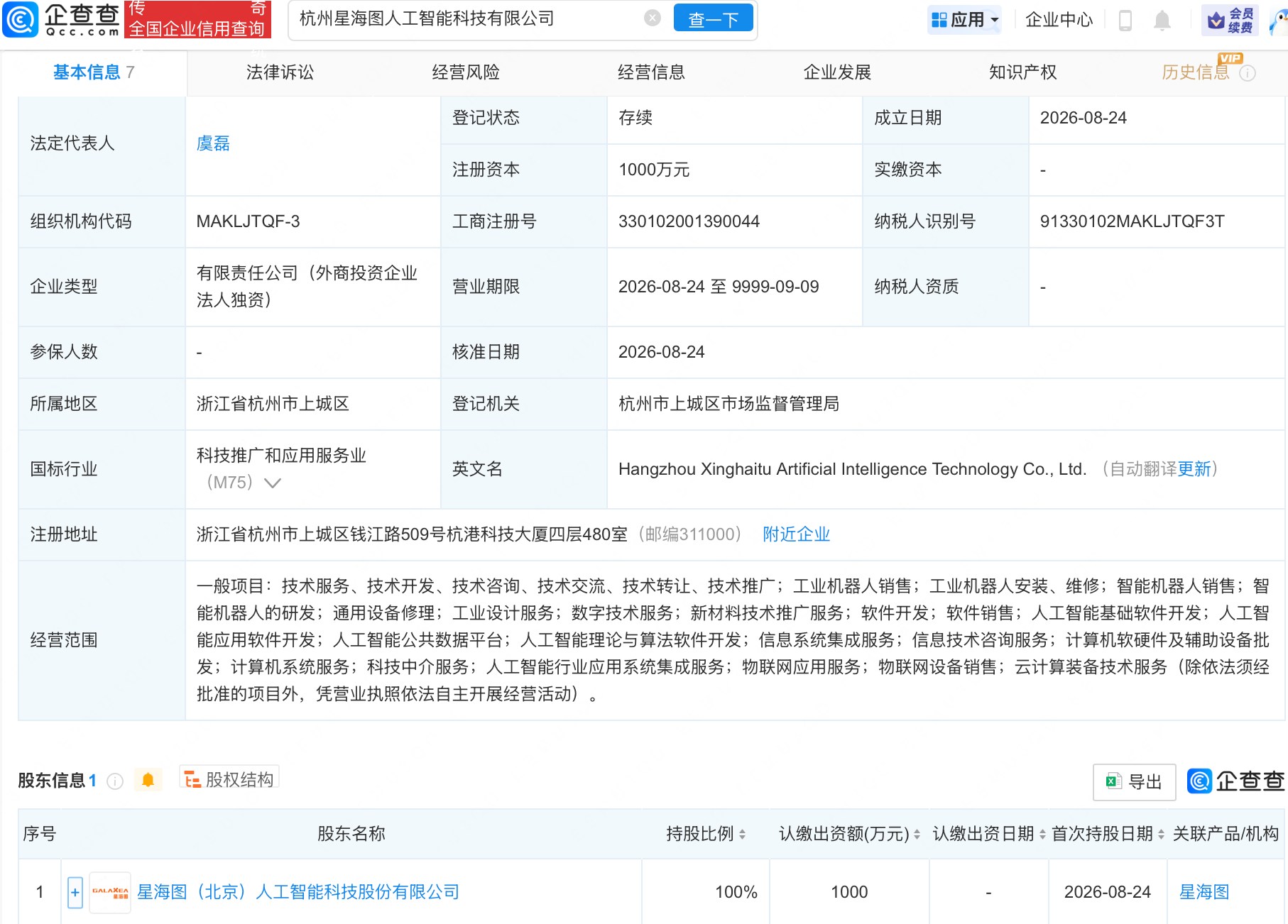Click the mobile phone icon

click(x=1125, y=21)
